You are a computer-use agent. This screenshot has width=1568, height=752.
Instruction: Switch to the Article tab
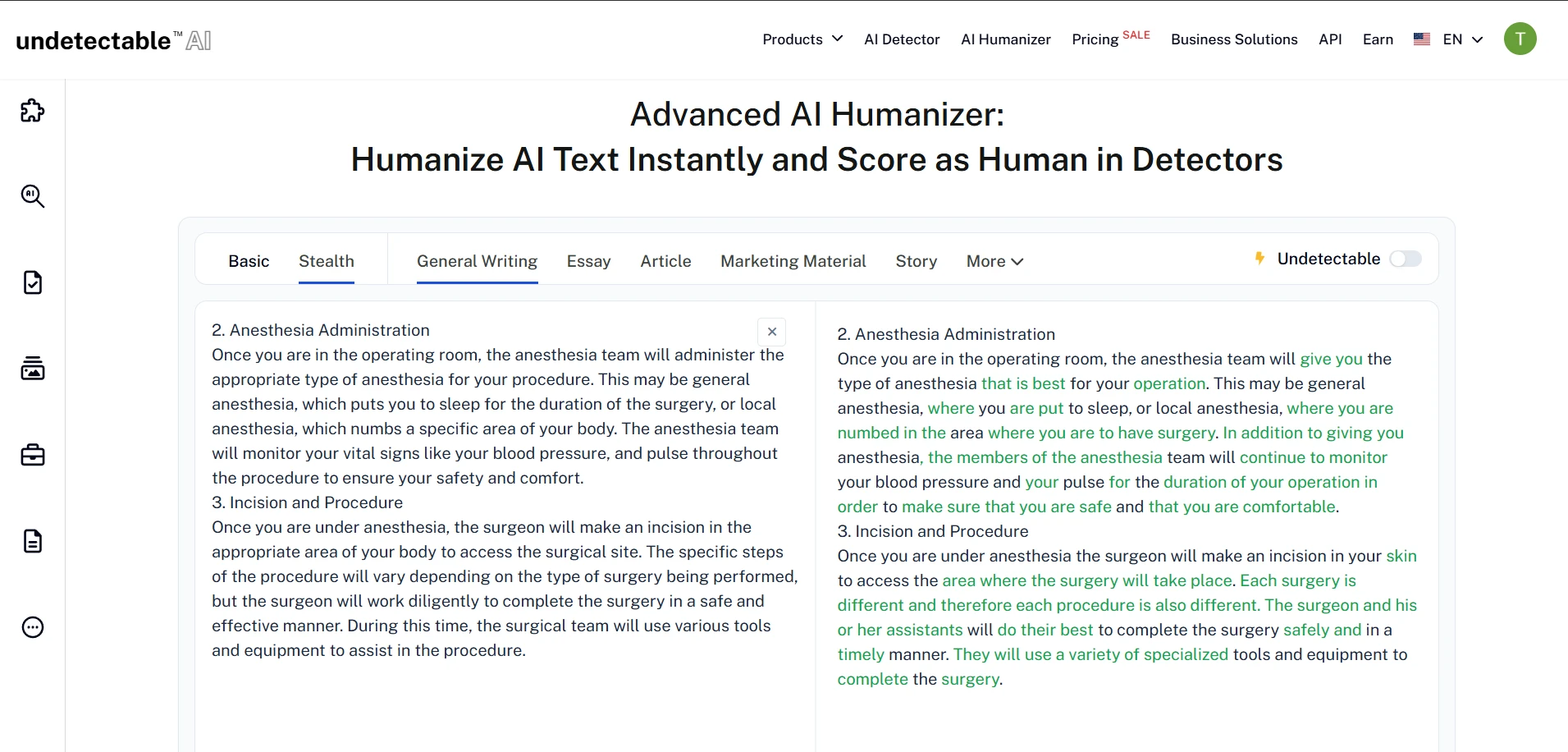(x=665, y=261)
